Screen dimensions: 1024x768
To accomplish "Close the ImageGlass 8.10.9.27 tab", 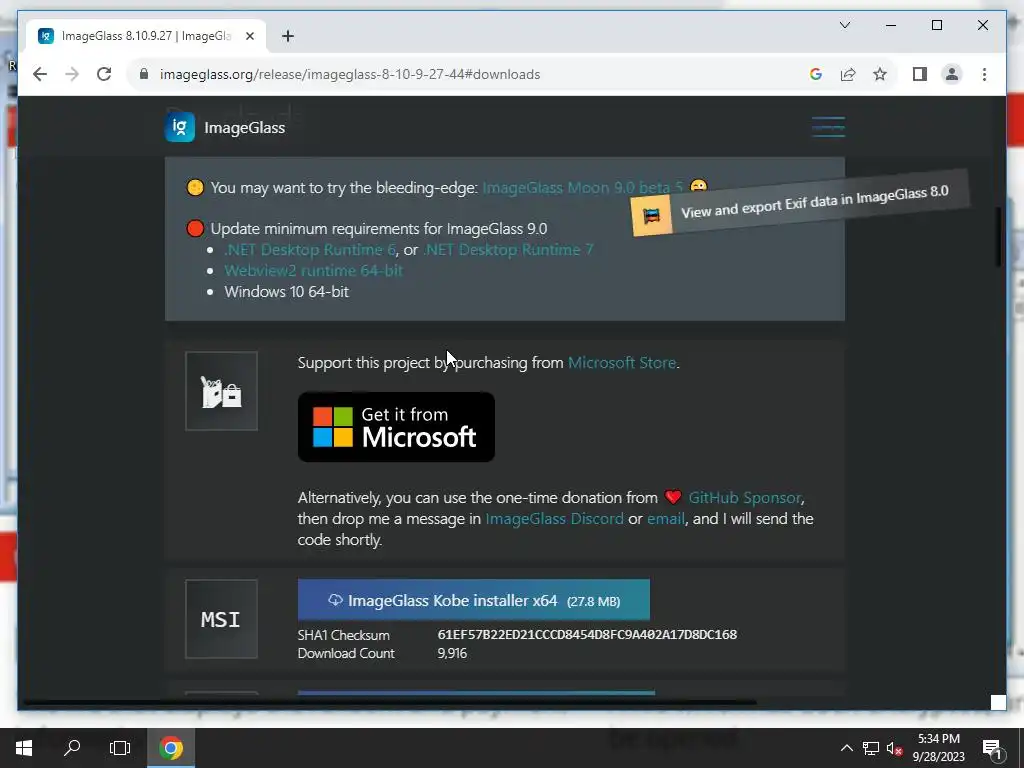I will [x=249, y=36].
